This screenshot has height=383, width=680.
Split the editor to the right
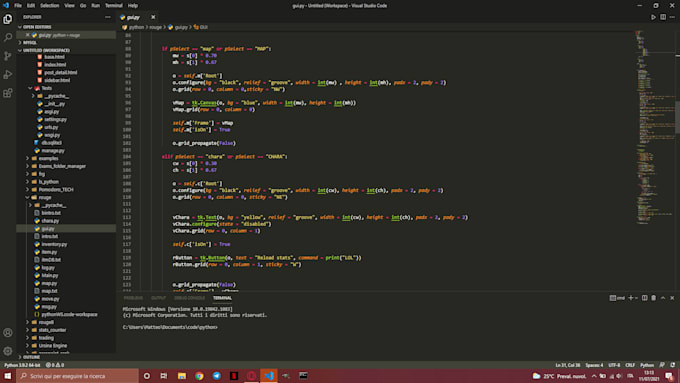[663, 17]
